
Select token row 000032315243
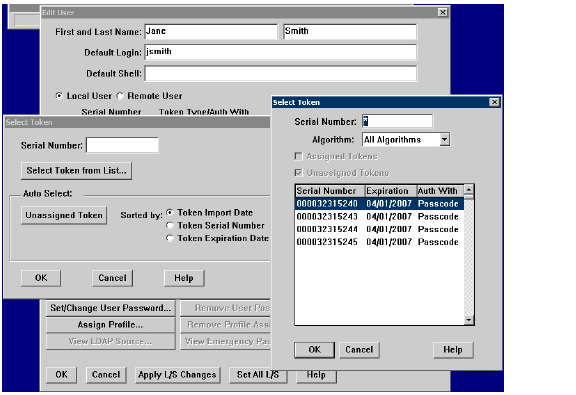379,216
